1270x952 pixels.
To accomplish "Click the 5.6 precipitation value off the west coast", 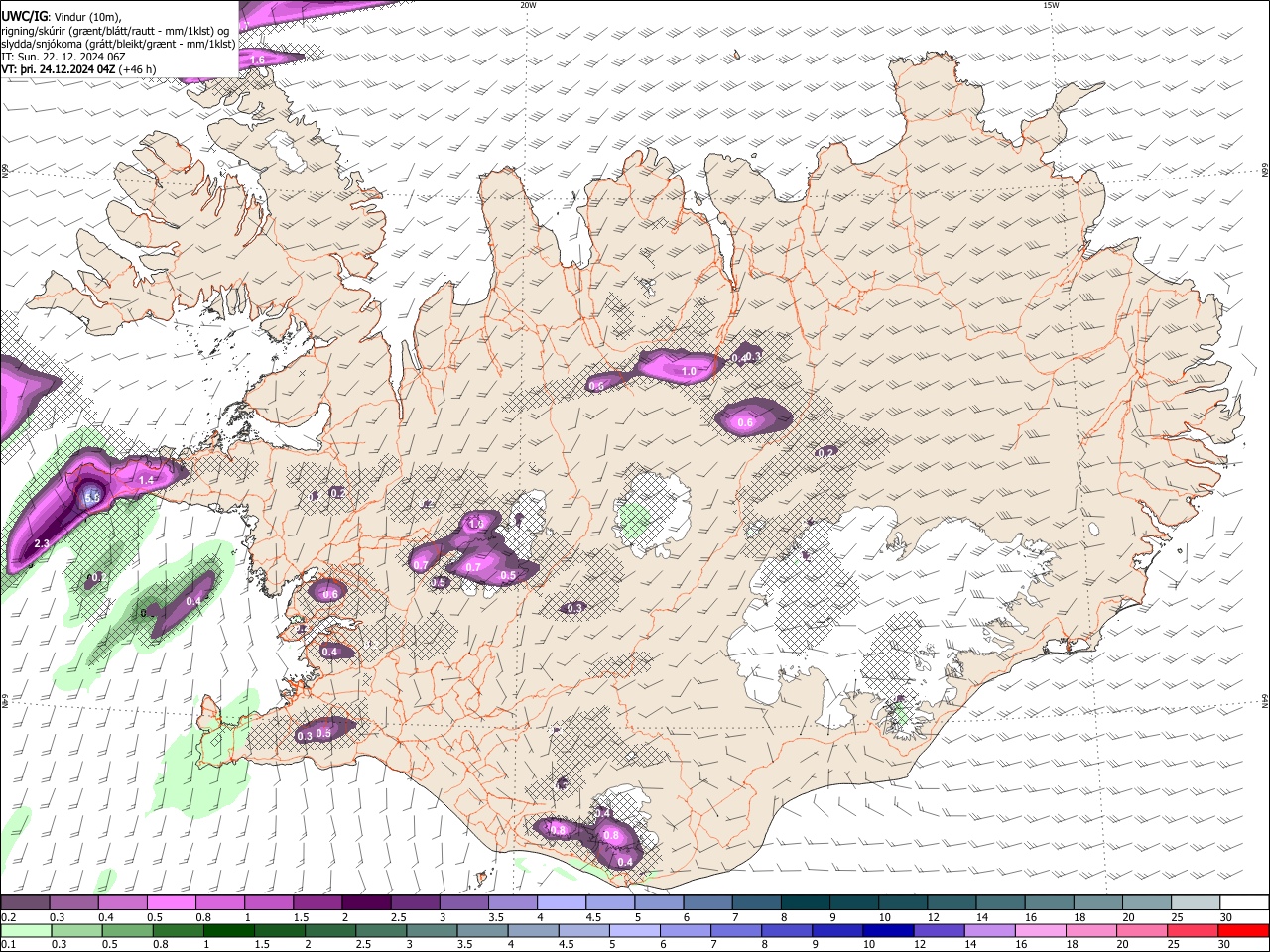I will [92, 497].
